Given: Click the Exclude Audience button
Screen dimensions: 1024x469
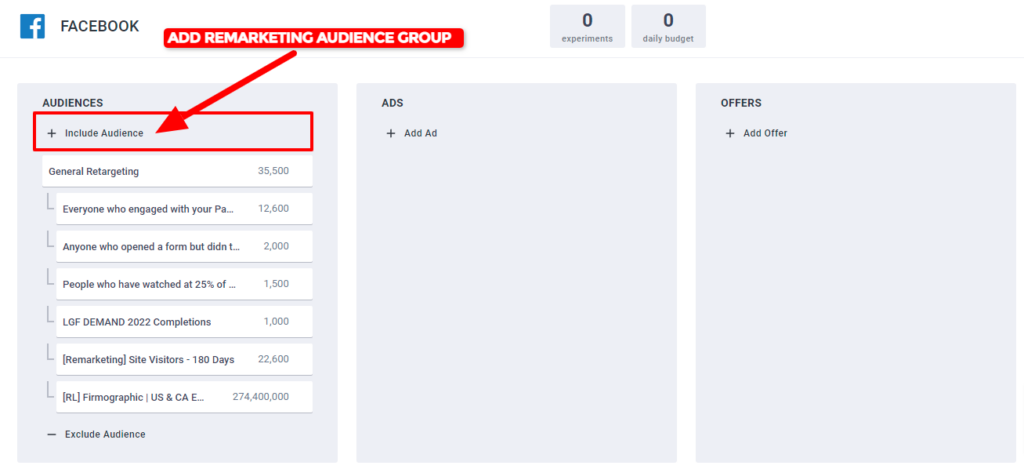Looking at the screenshot, I should 97,434.
